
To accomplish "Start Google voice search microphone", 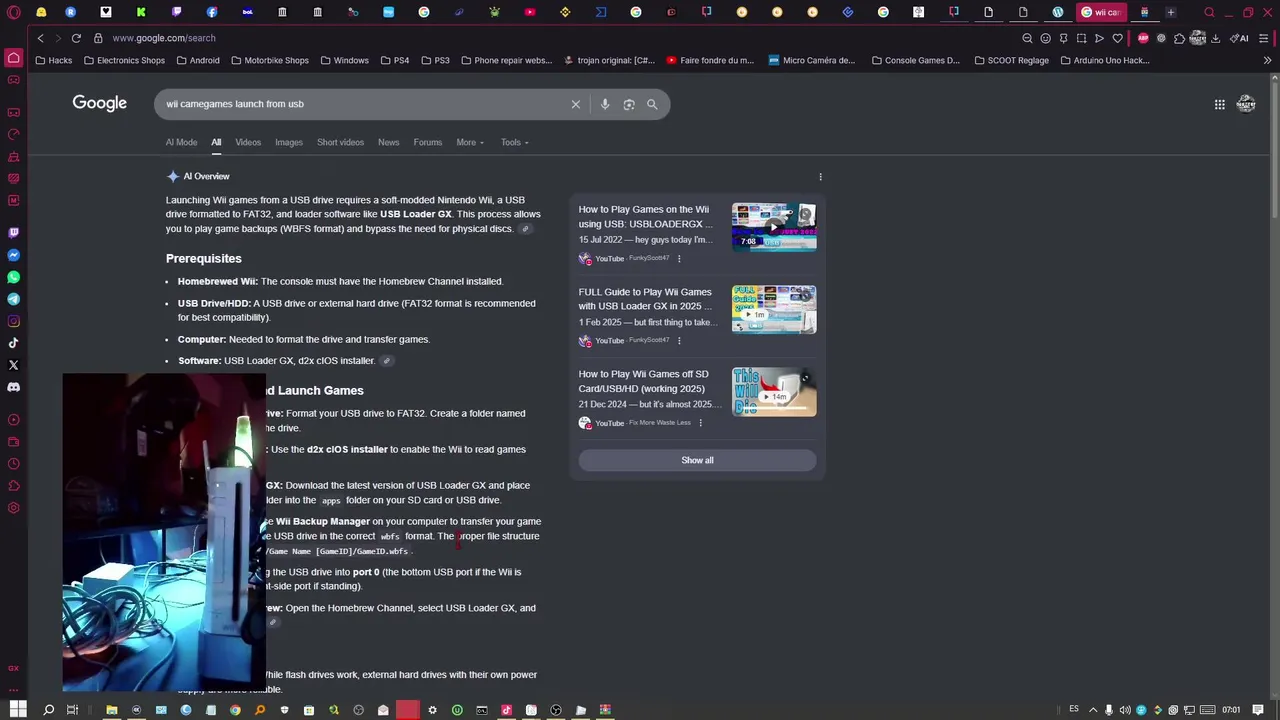I will click(x=604, y=104).
